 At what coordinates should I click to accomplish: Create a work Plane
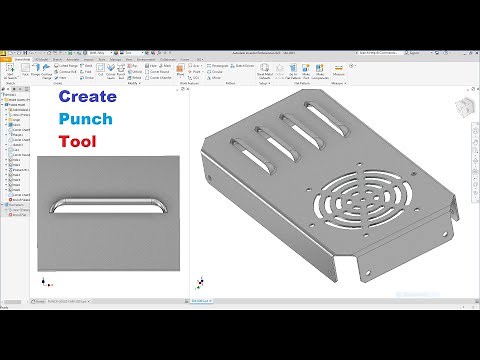(180, 70)
